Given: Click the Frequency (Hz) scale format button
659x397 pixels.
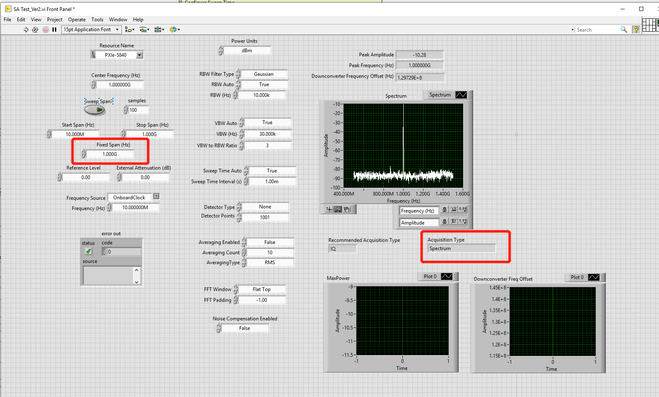Looking at the screenshot, I should click(x=462, y=210).
